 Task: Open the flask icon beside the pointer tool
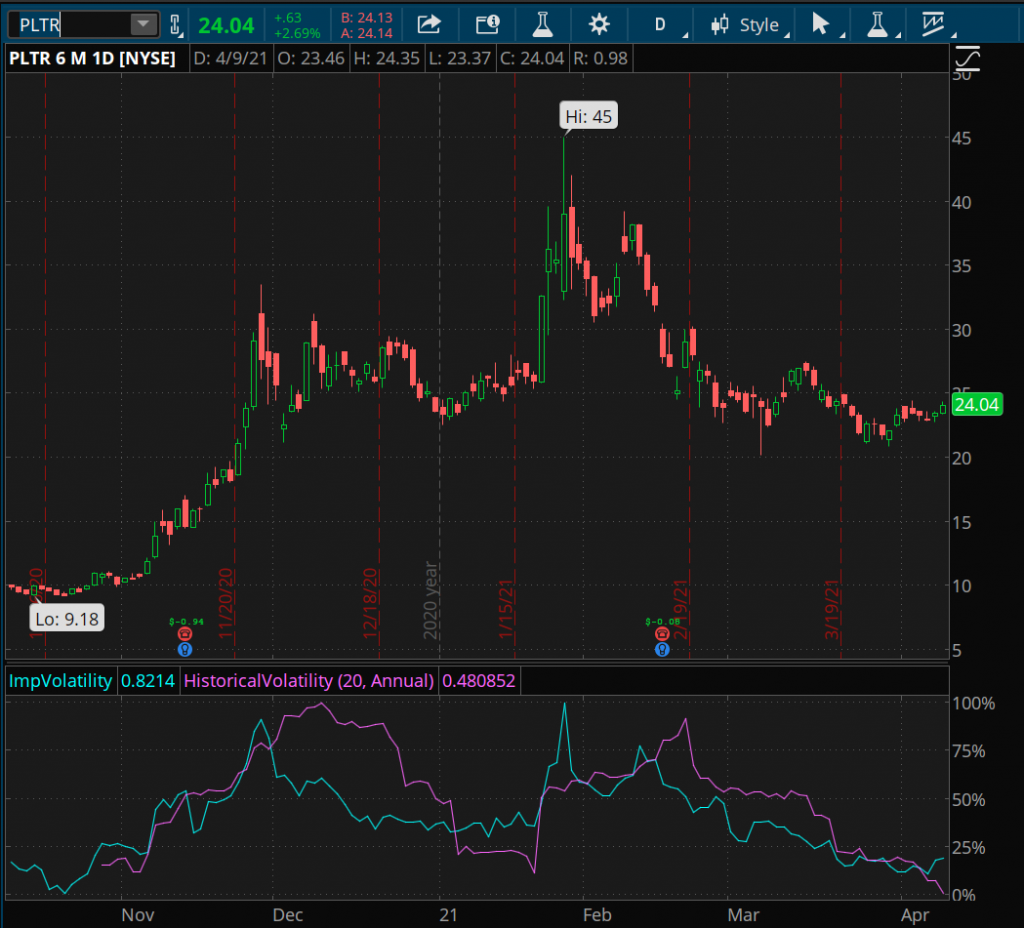(877, 25)
